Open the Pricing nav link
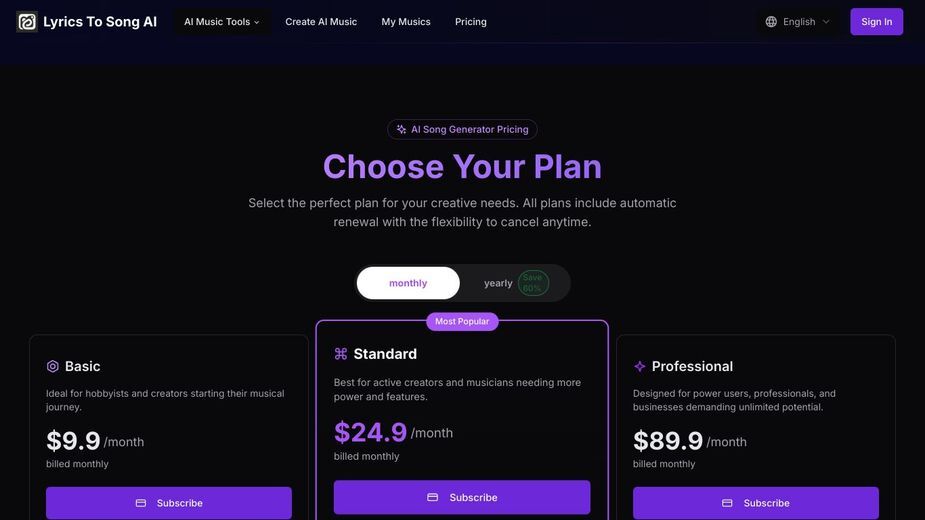This screenshot has height=520, width=925. pyautogui.click(x=471, y=22)
